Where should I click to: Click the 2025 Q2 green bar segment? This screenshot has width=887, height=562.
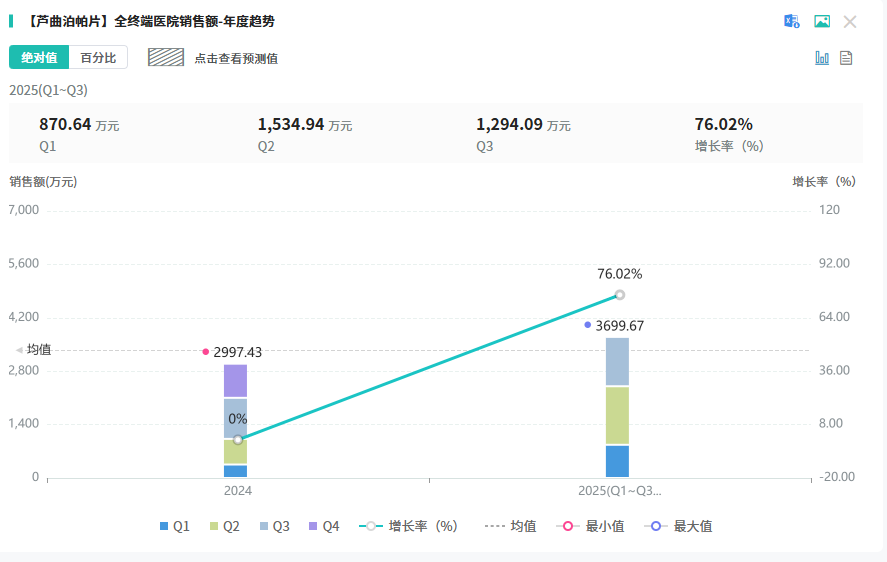click(617, 415)
